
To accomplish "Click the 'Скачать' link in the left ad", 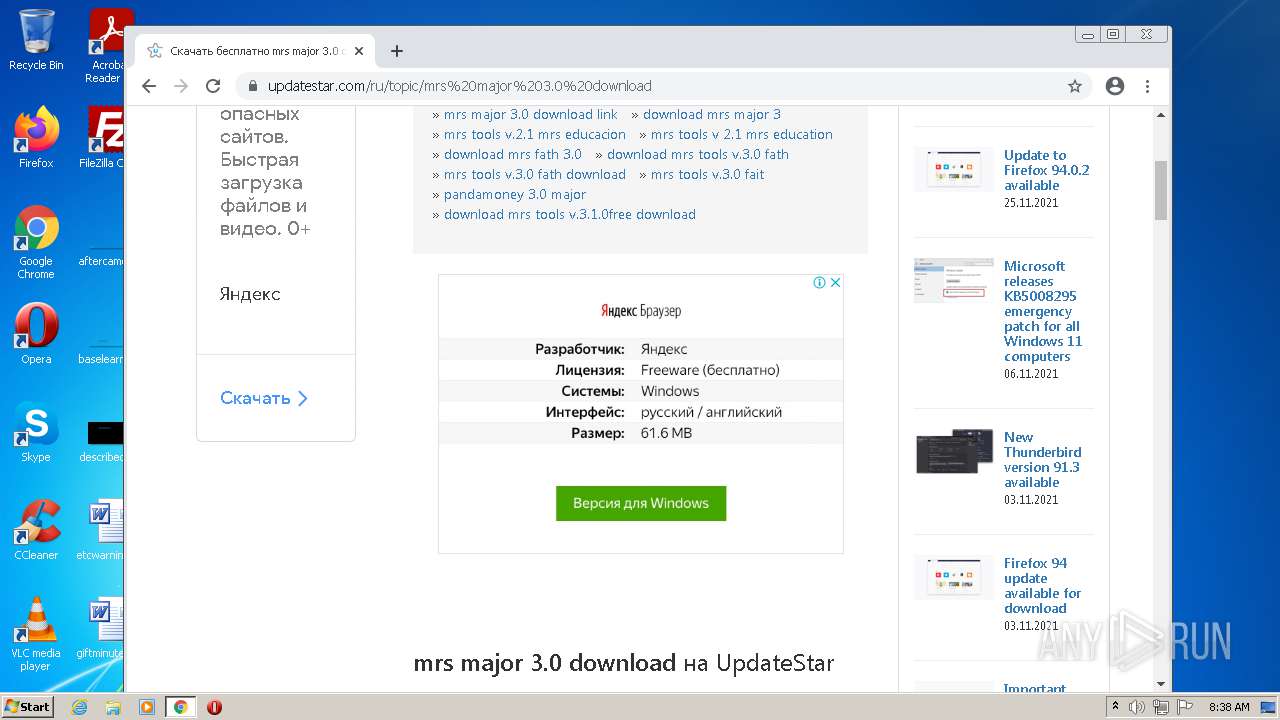I will (264, 398).
